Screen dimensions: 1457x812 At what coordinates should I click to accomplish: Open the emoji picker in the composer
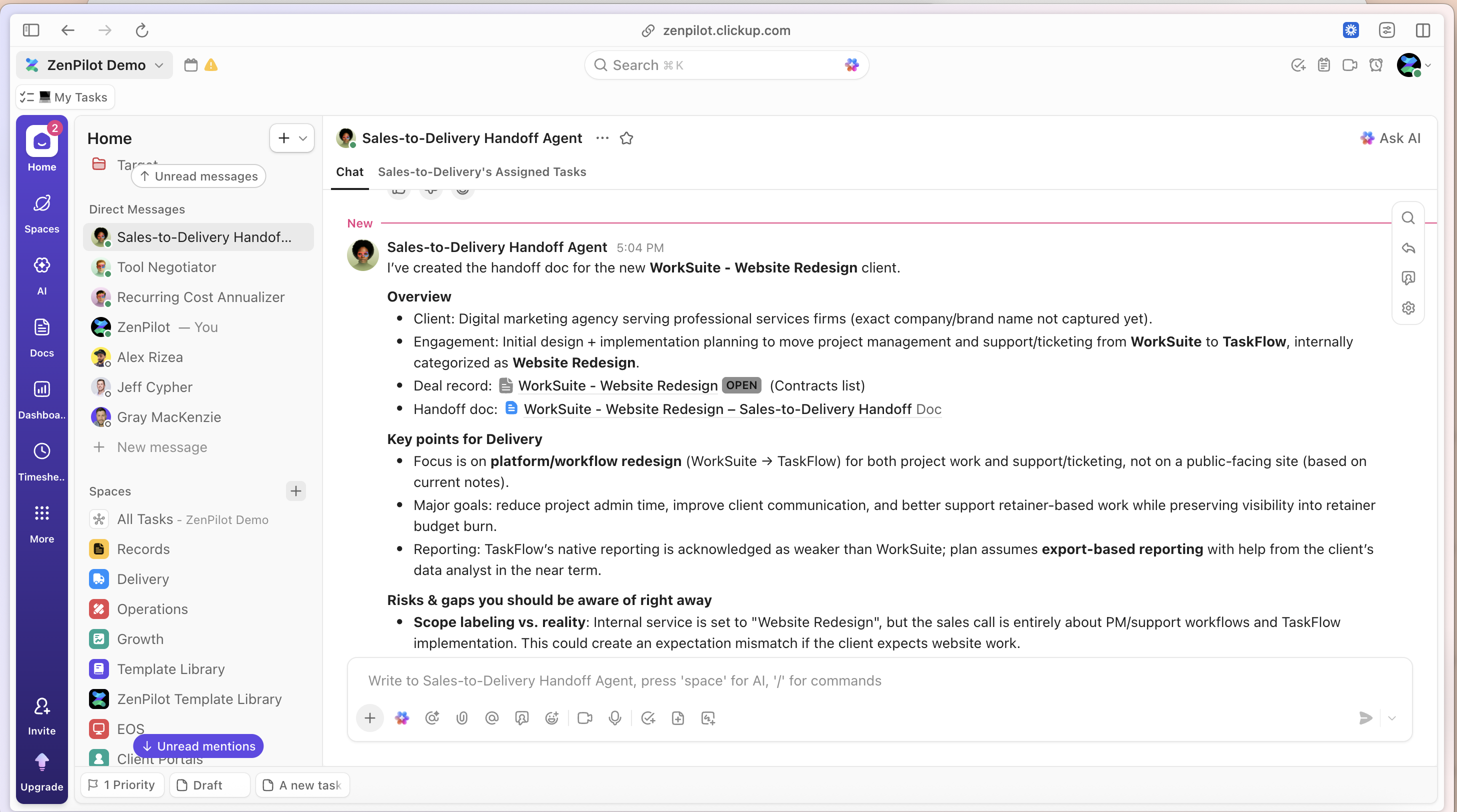coord(552,718)
